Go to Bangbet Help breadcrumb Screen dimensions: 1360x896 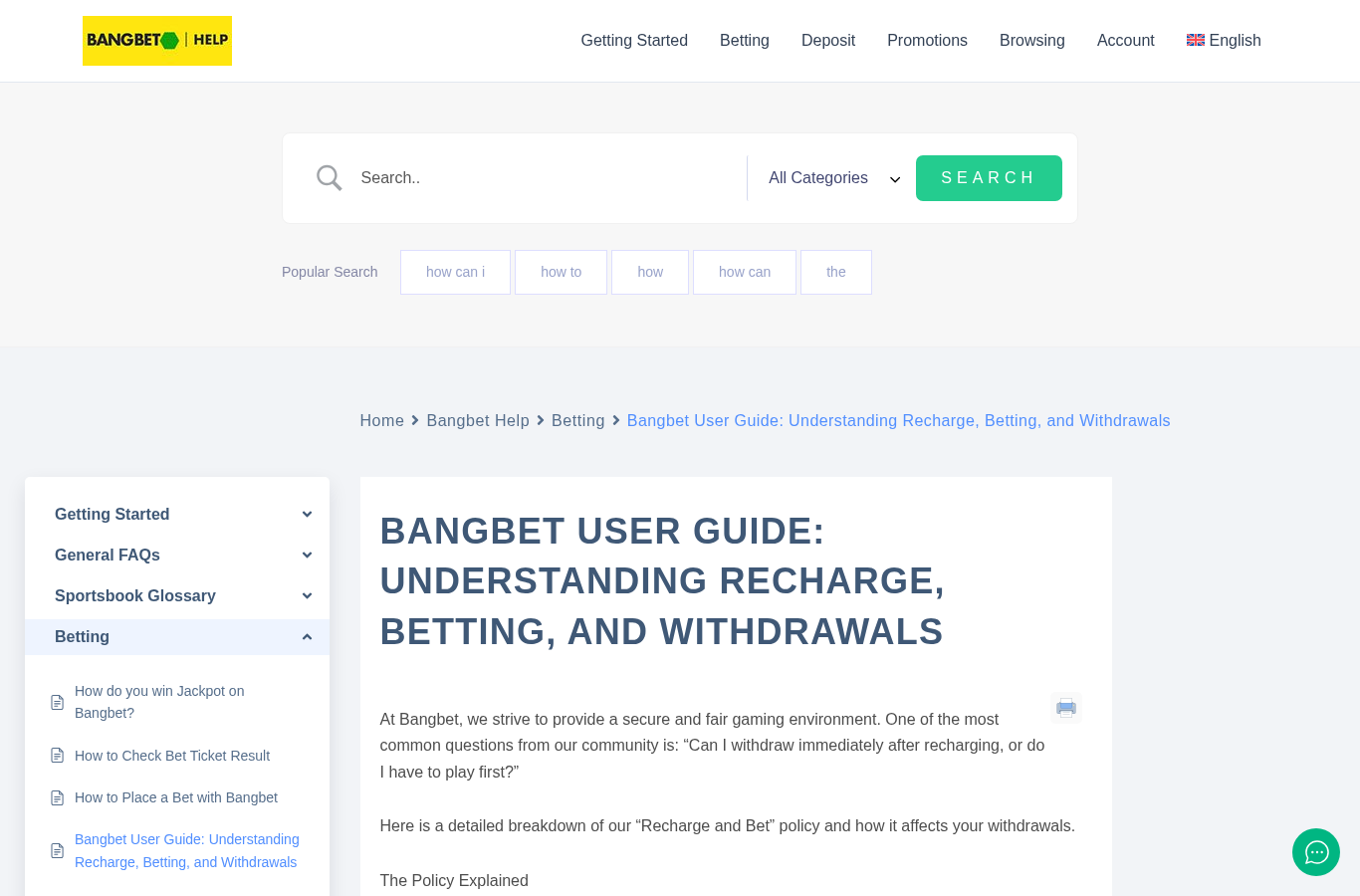[478, 421]
